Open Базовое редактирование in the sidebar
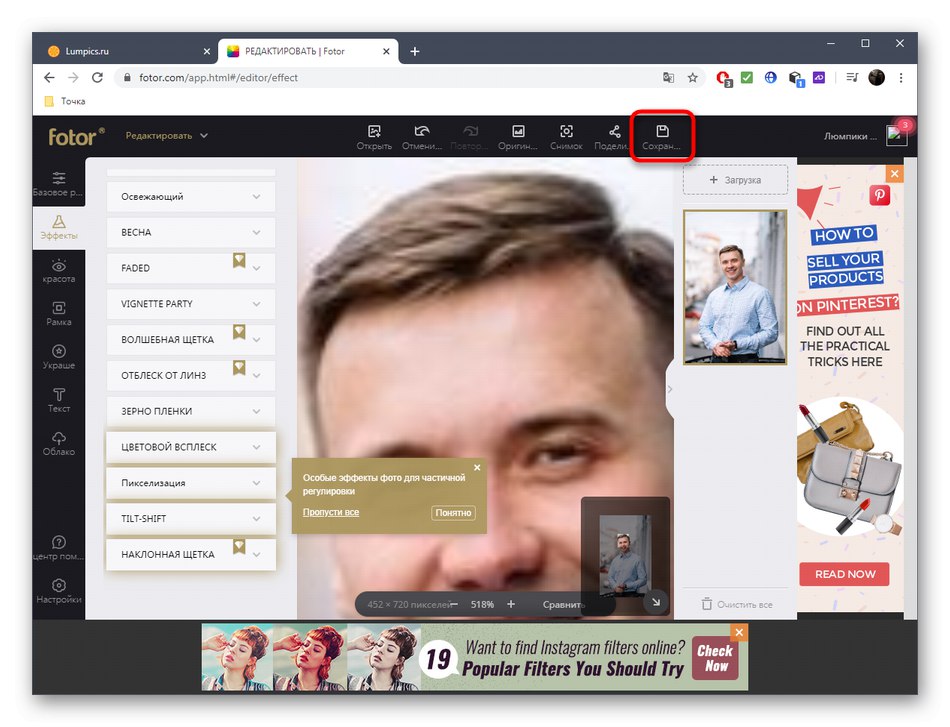This screenshot has width=950, height=727. 59,184
